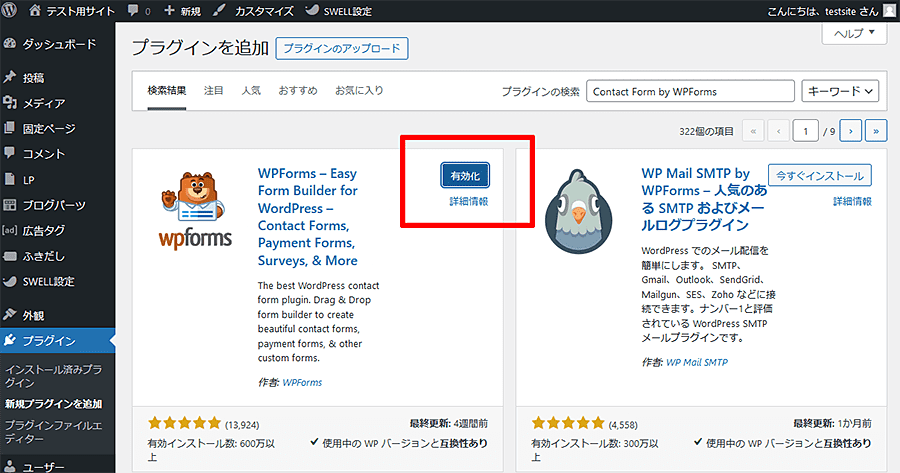
Task: Switch to おすすめ tab
Action: point(298,90)
